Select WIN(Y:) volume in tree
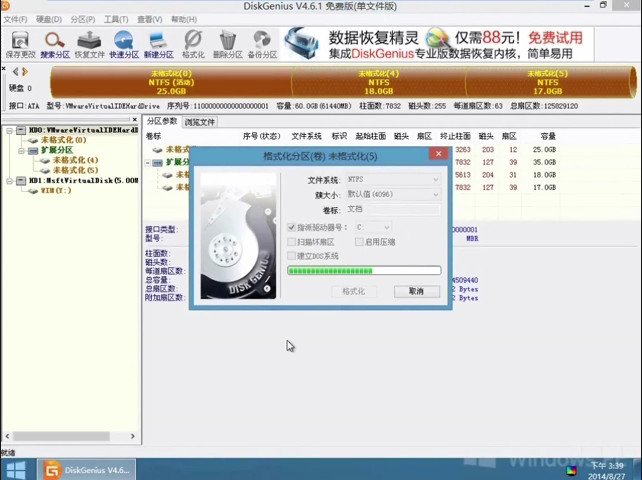The image size is (642, 480). [56, 190]
